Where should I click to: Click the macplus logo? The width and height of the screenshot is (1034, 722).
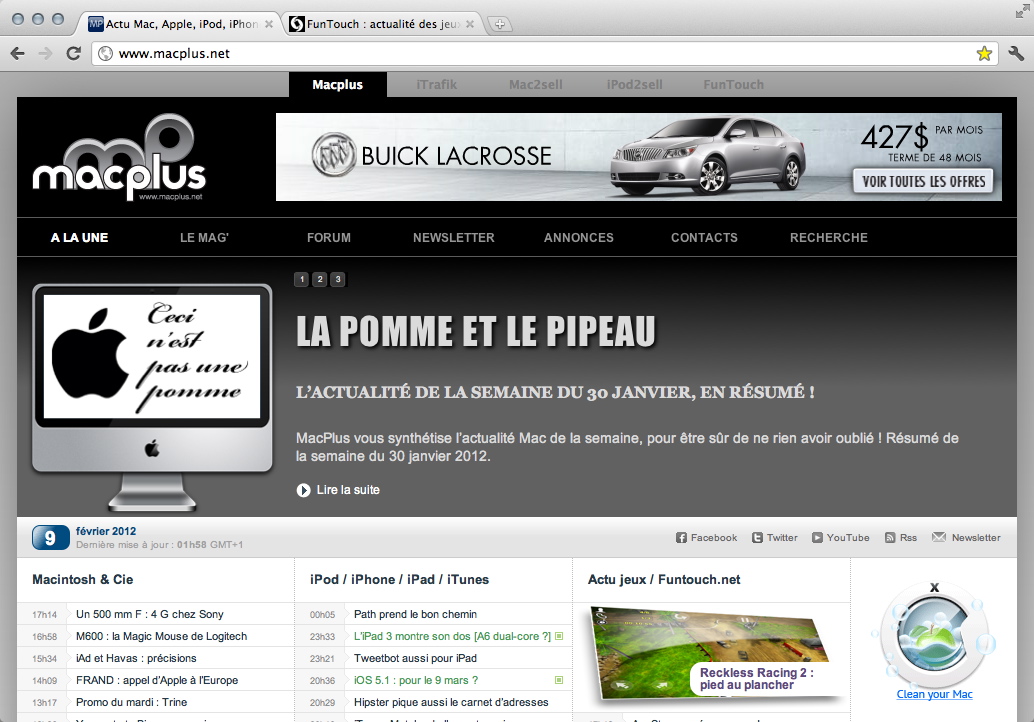(x=119, y=158)
